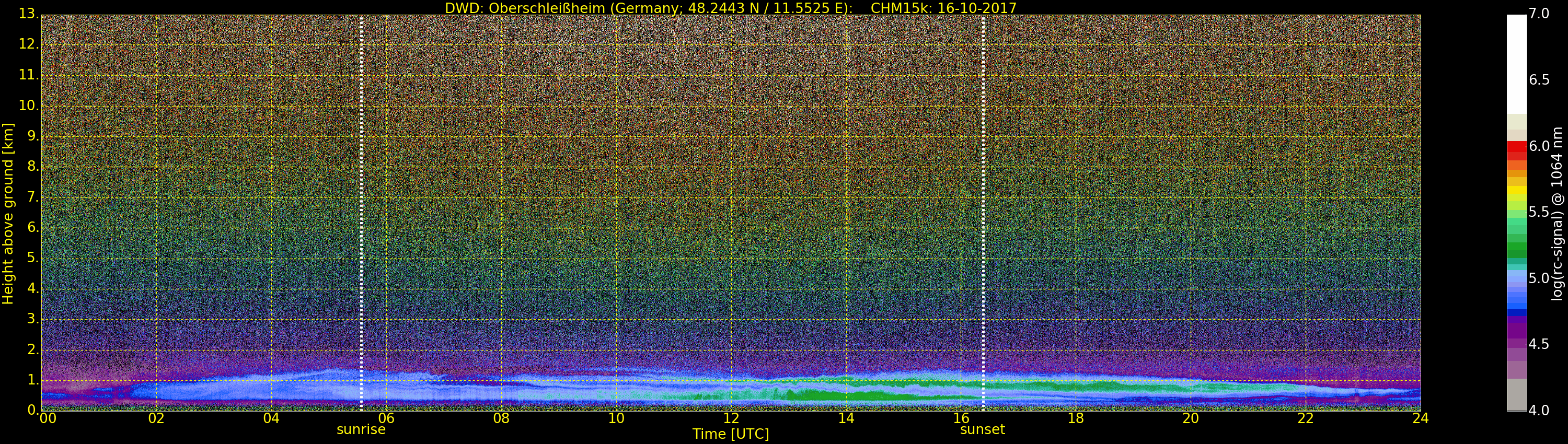Click height-axis tick label "9."
1568x444 pixels.
click(x=33, y=136)
